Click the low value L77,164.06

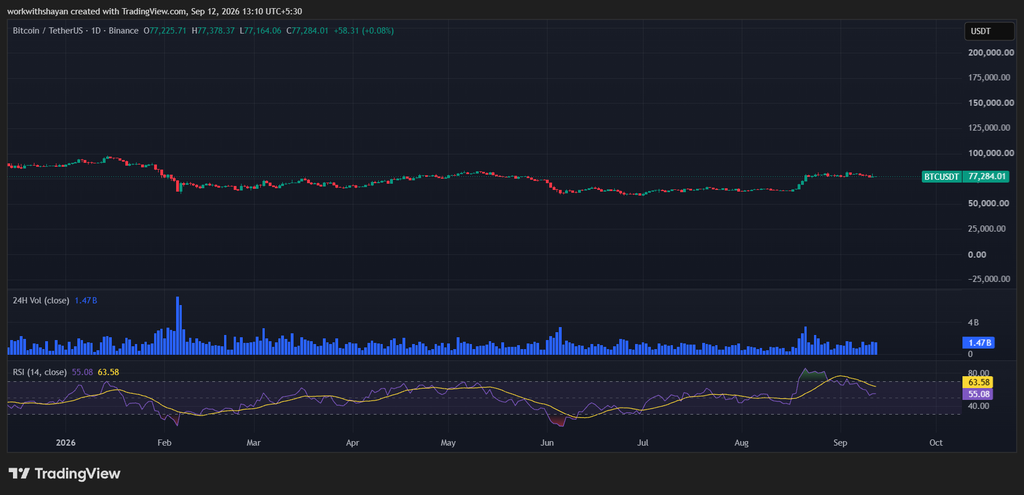263,31
